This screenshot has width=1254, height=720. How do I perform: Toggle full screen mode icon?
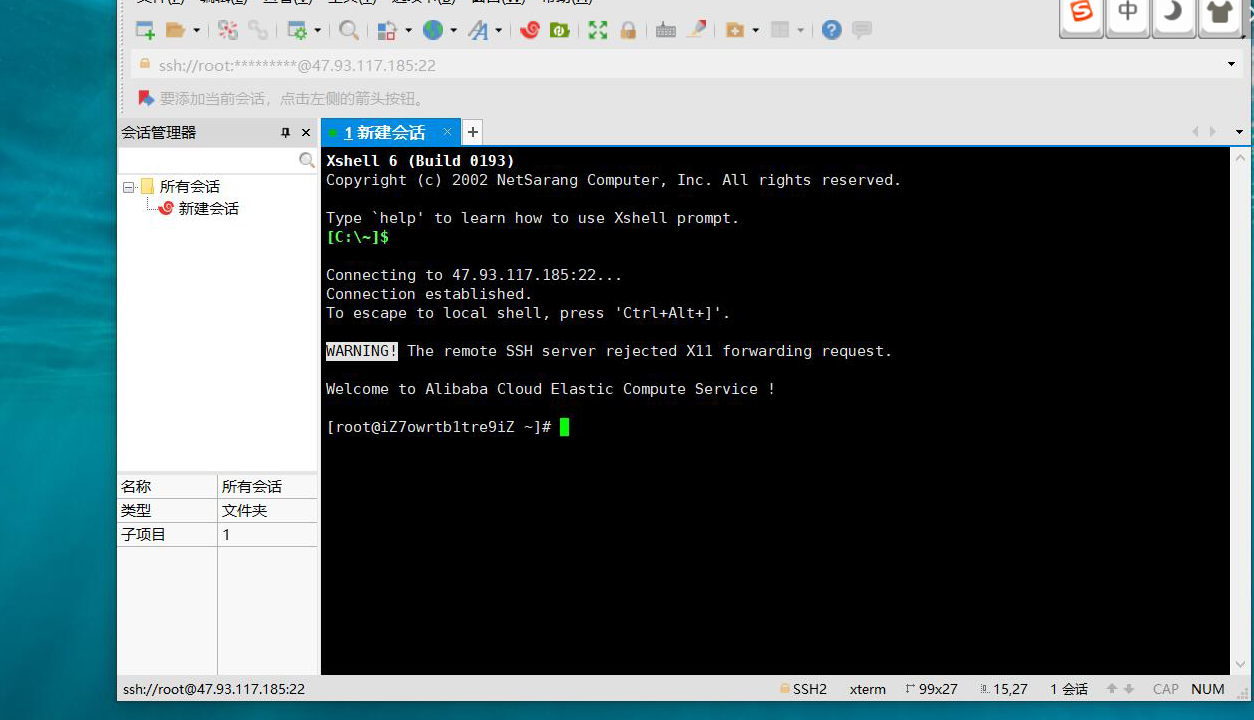598,30
